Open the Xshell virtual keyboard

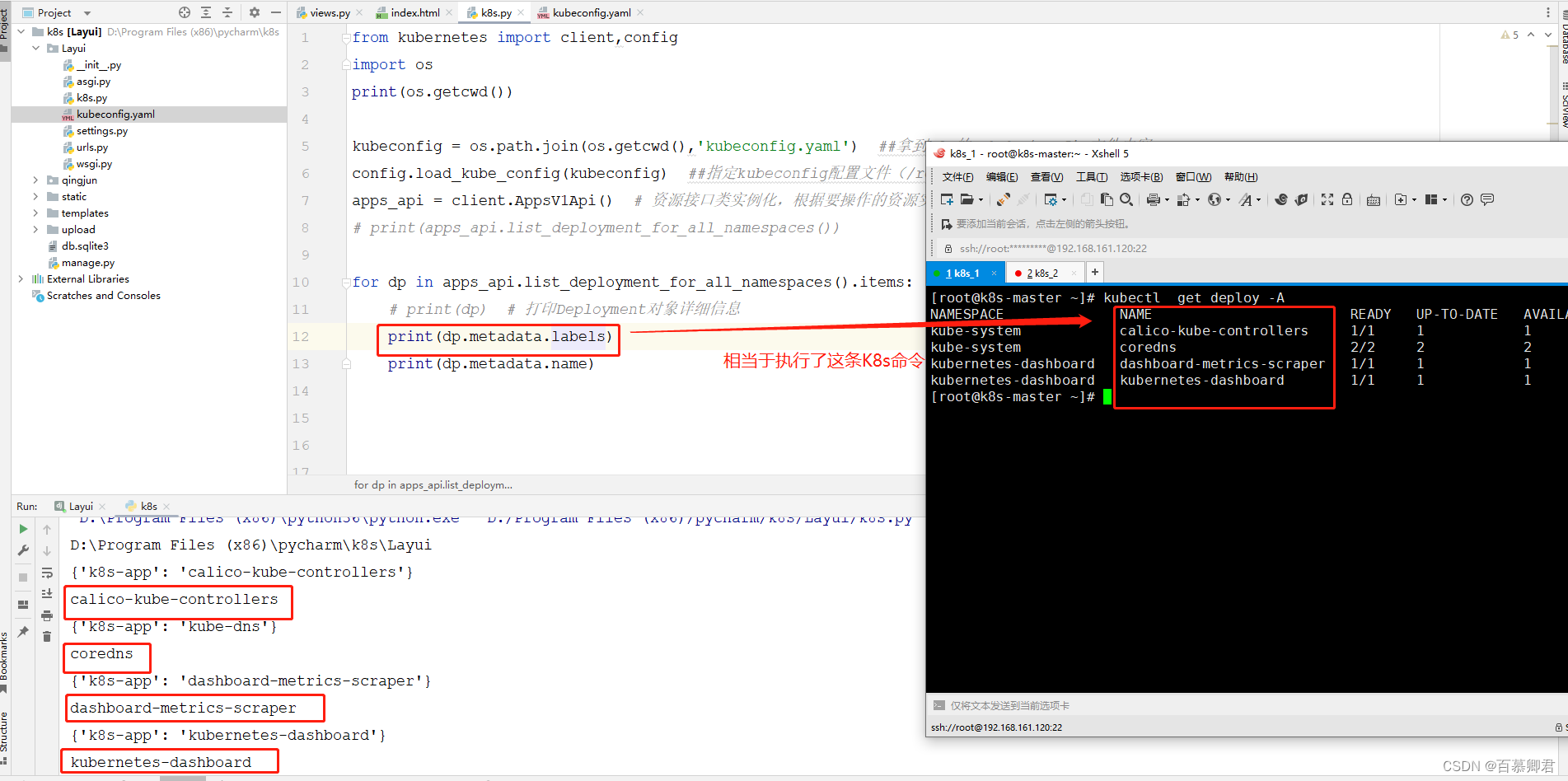coord(1373,199)
